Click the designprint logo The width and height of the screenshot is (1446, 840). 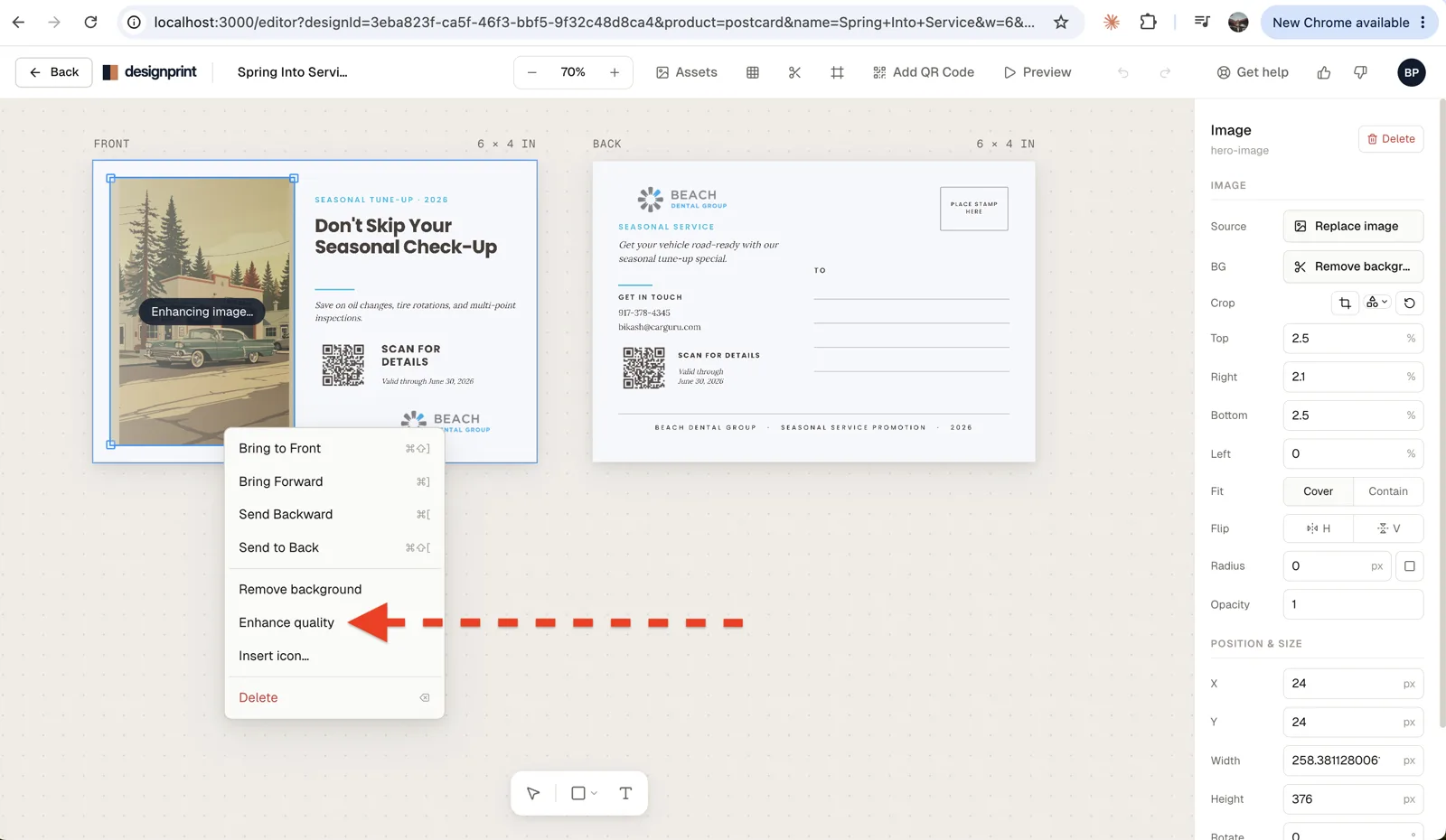coord(150,72)
